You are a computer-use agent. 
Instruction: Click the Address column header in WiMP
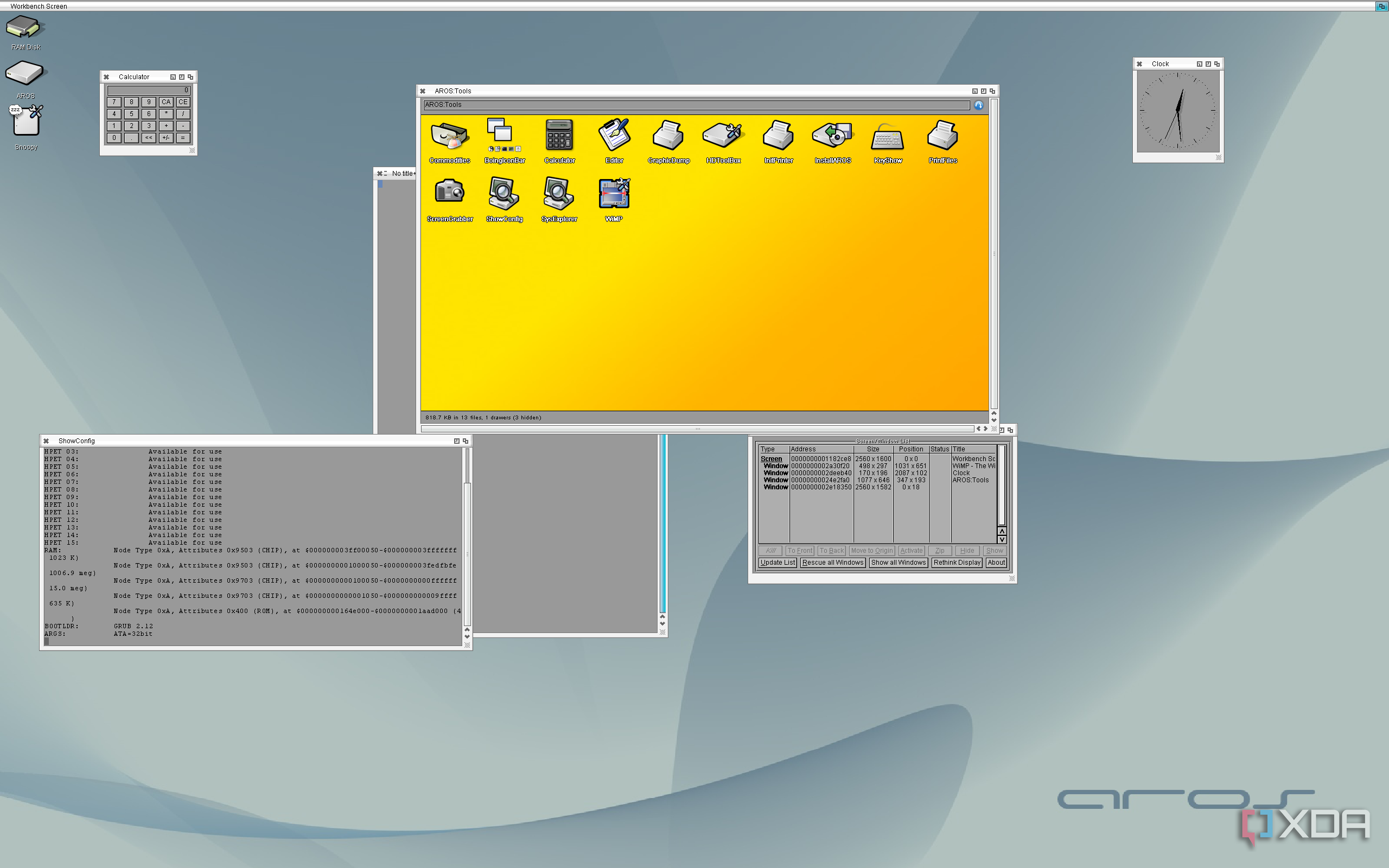point(821,450)
